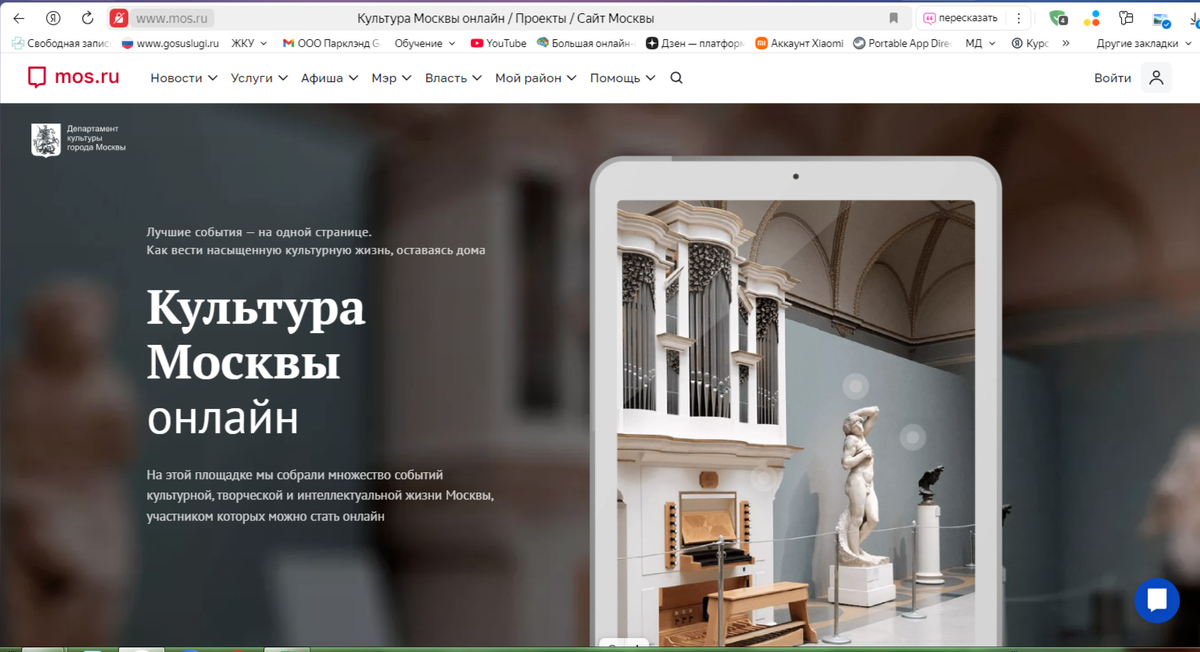Image resolution: width=1200 pixels, height=652 pixels.
Task: Open the Афиша menu
Action: pos(330,78)
